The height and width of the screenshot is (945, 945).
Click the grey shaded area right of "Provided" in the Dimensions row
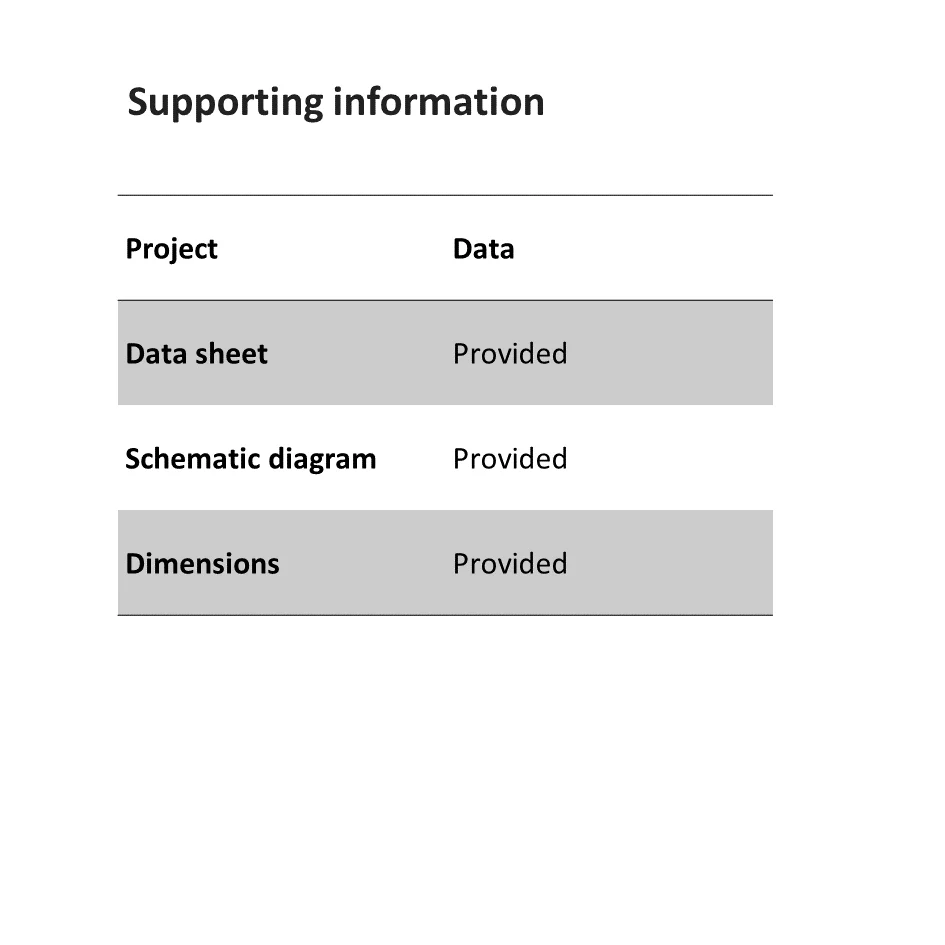click(x=670, y=564)
